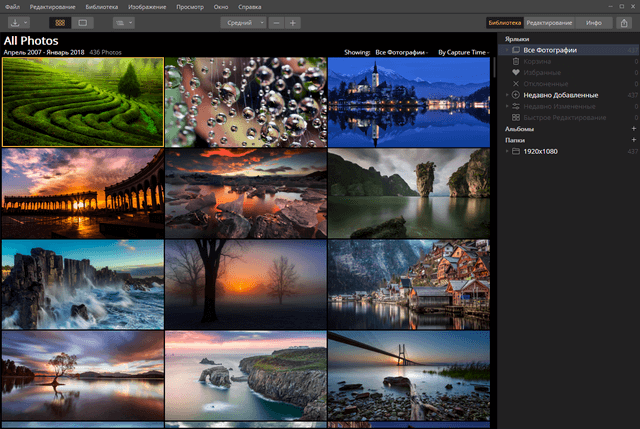Toggle the panel layout options button
Screen dimensions: 640x429
coord(124,22)
